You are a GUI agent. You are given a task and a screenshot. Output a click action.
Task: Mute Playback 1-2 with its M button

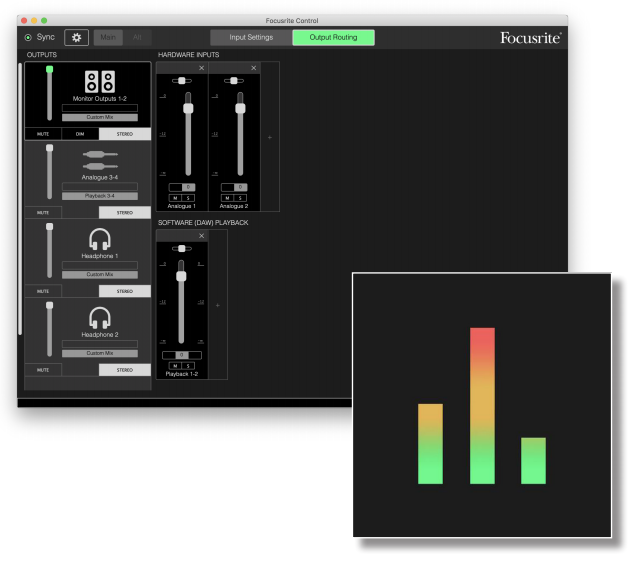click(x=175, y=366)
